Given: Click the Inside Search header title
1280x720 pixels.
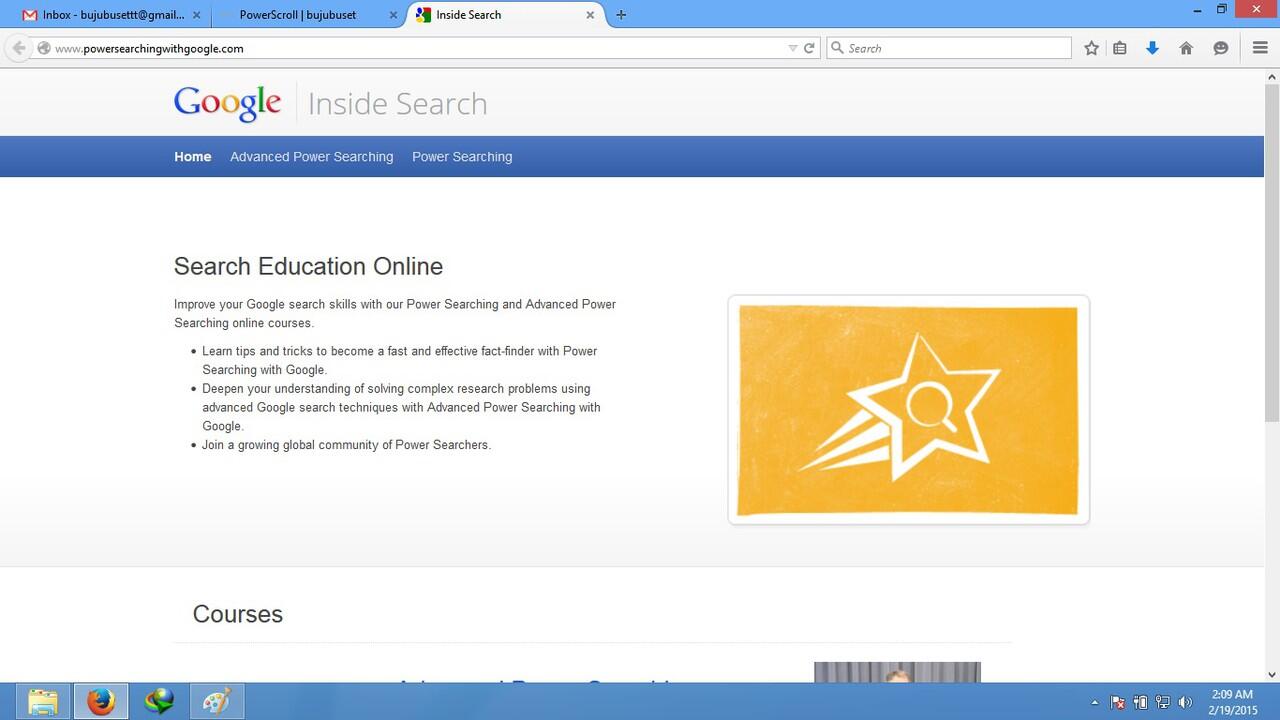Looking at the screenshot, I should (x=398, y=104).
